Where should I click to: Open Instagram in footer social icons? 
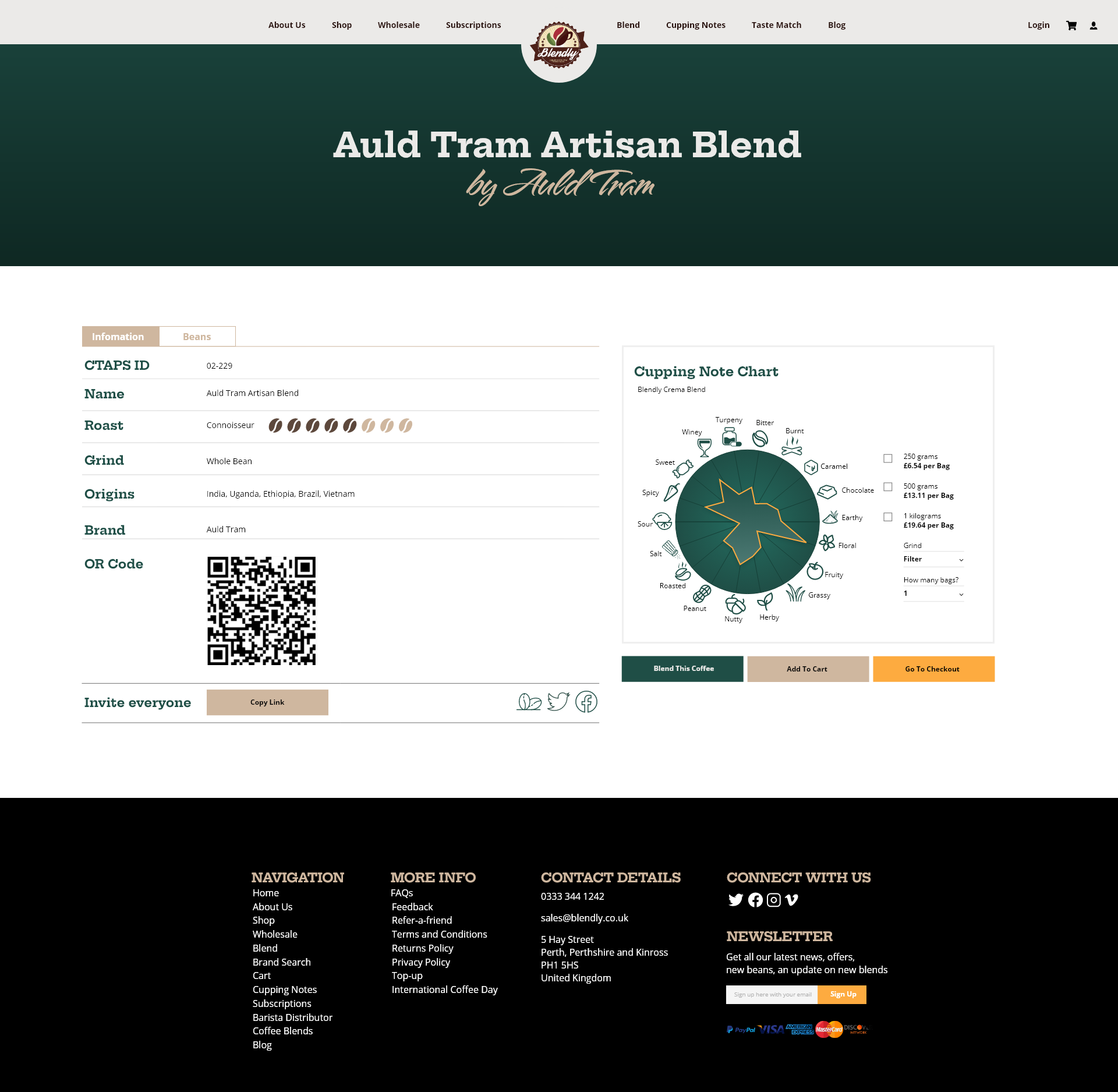pyautogui.click(x=774, y=900)
